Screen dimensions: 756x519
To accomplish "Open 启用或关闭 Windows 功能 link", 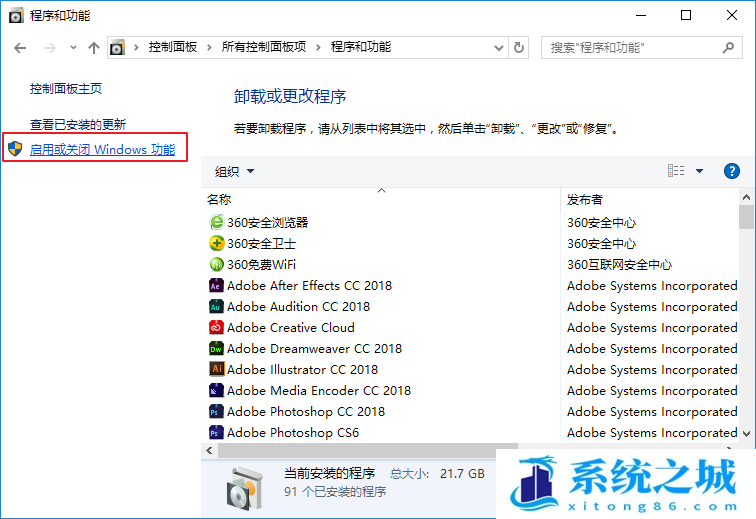I will tap(102, 150).
